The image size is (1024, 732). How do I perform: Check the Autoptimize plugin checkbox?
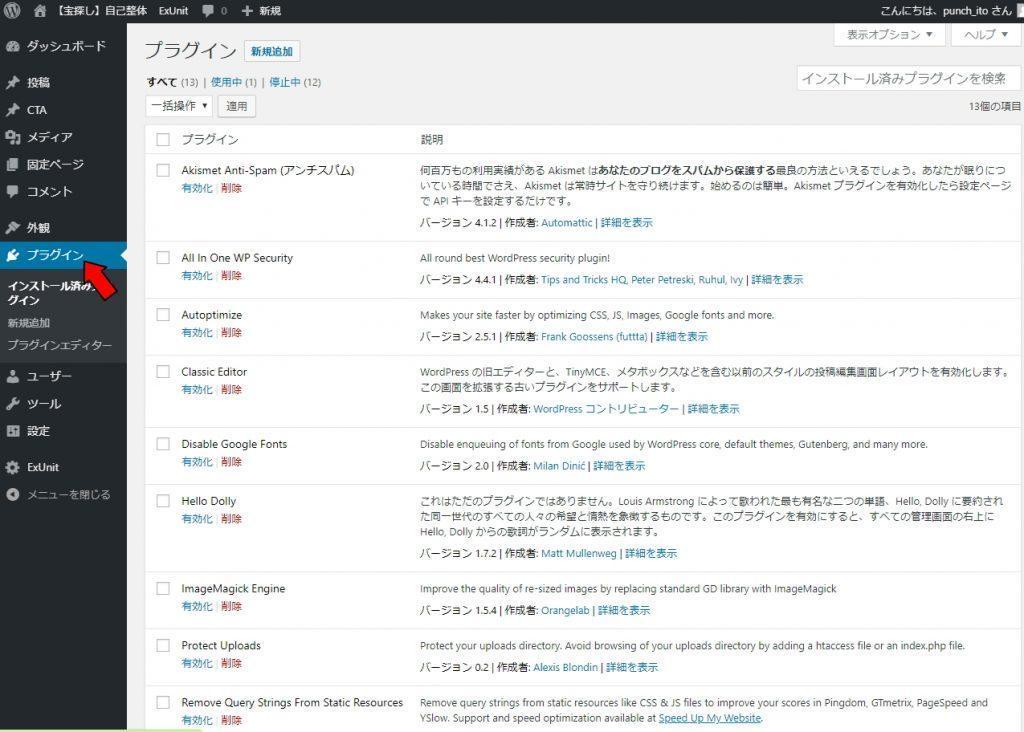coord(163,315)
